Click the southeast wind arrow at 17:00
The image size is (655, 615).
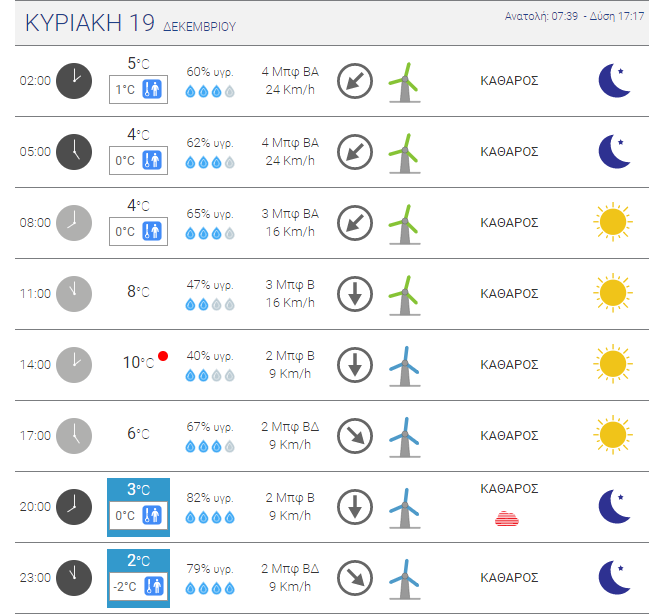pos(355,436)
